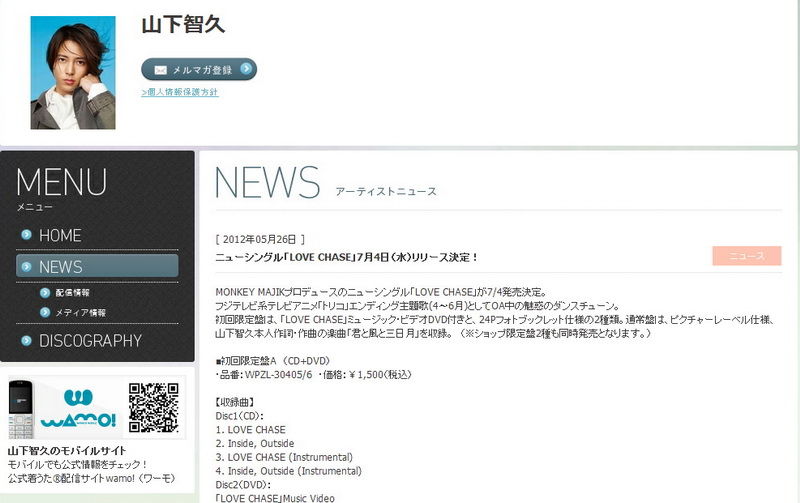The image size is (800, 503).
Task: Click the 「LOVE CHASE」Music Video line
Action: 275,498
